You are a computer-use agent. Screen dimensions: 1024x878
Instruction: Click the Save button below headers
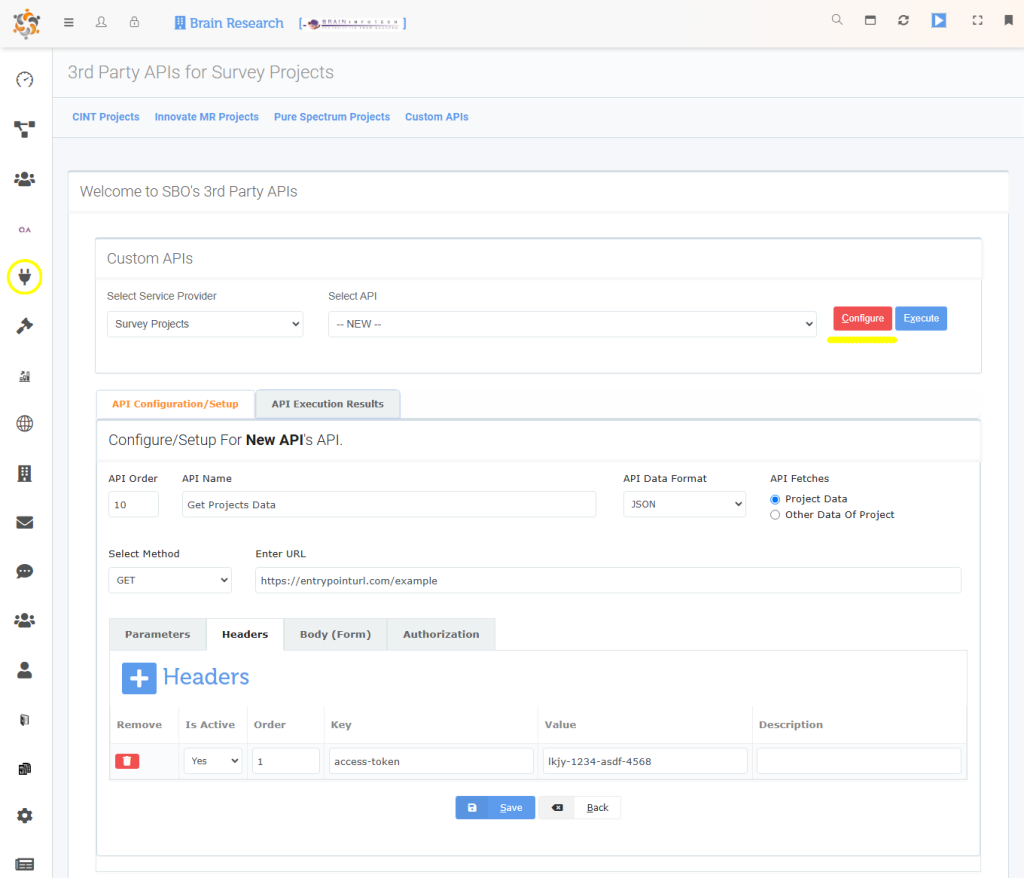point(495,807)
